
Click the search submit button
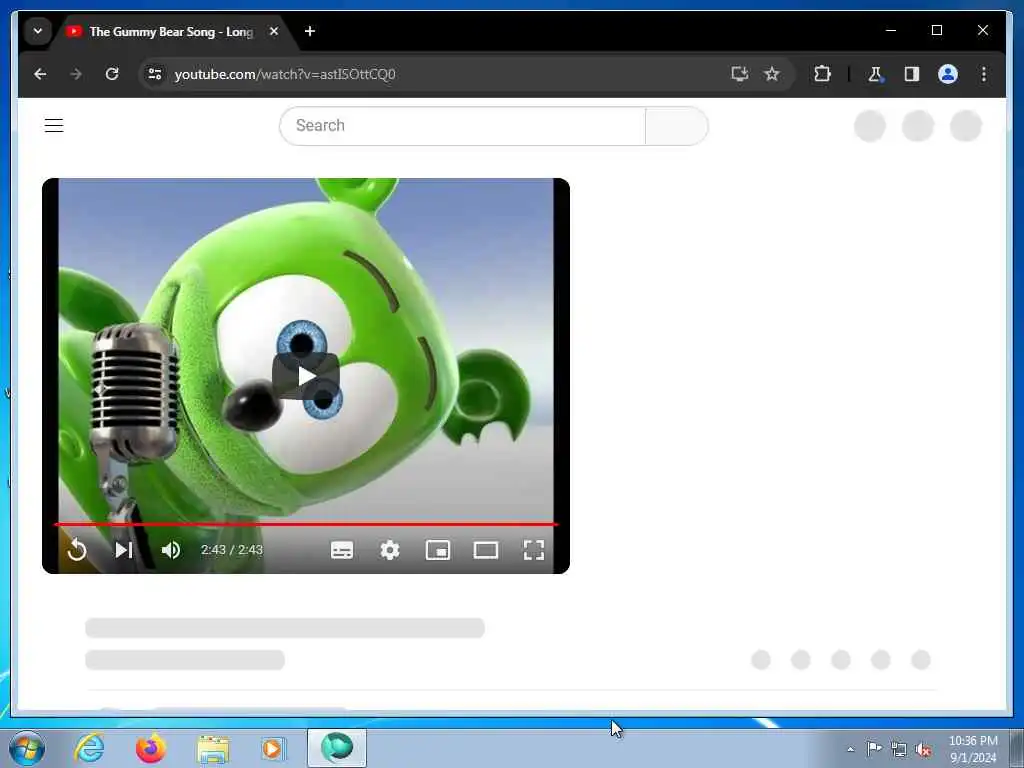[x=677, y=125]
